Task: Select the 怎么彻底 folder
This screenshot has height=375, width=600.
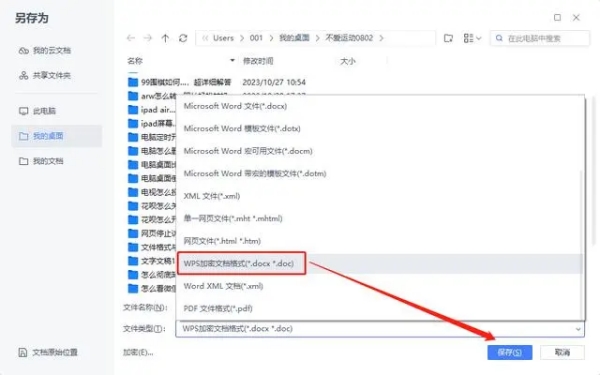Action: tap(152, 275)
